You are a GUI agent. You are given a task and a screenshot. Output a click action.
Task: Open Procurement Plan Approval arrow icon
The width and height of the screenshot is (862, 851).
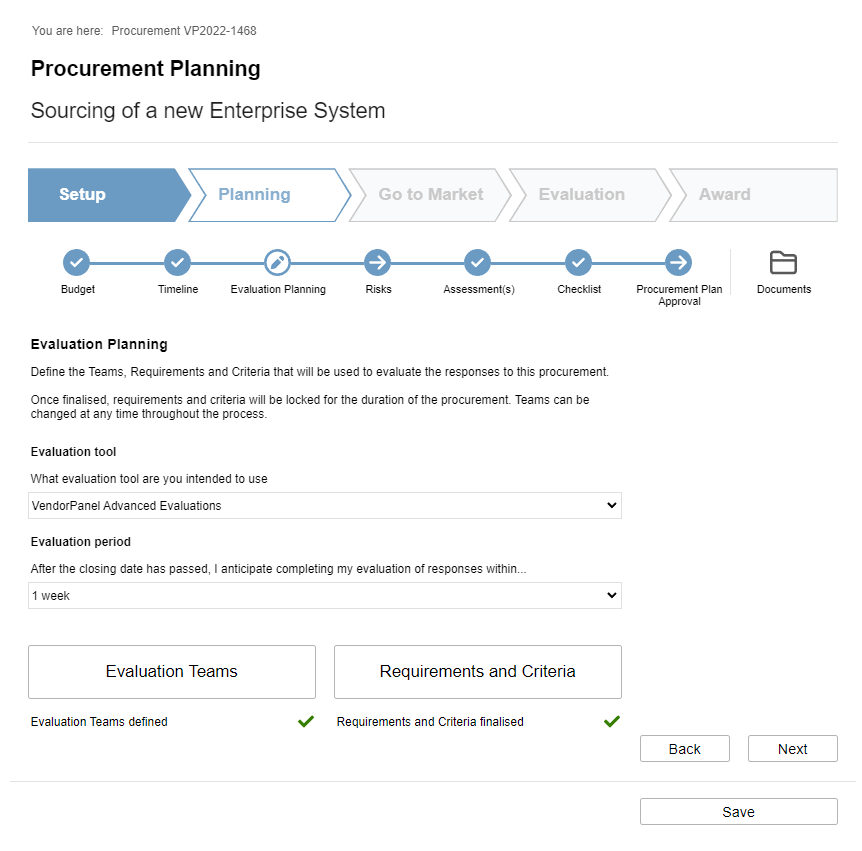pos(678,263)
